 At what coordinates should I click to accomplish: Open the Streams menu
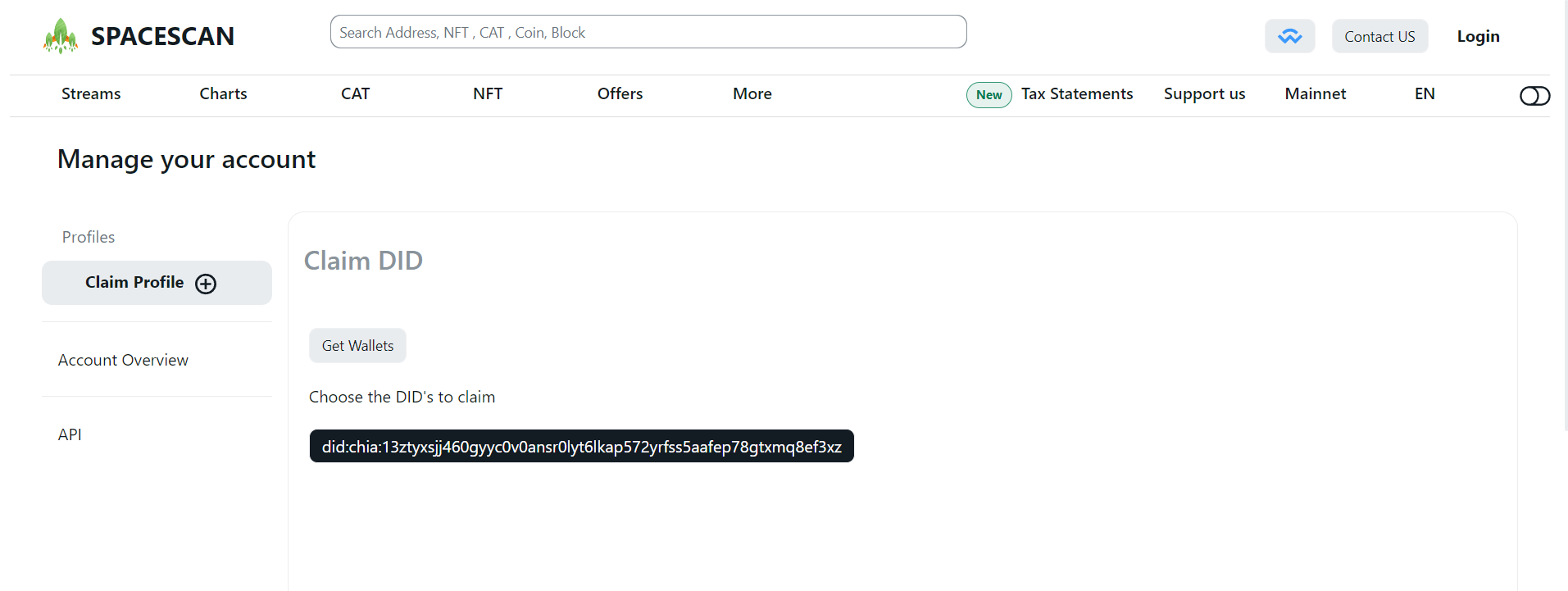pos(91,94)
